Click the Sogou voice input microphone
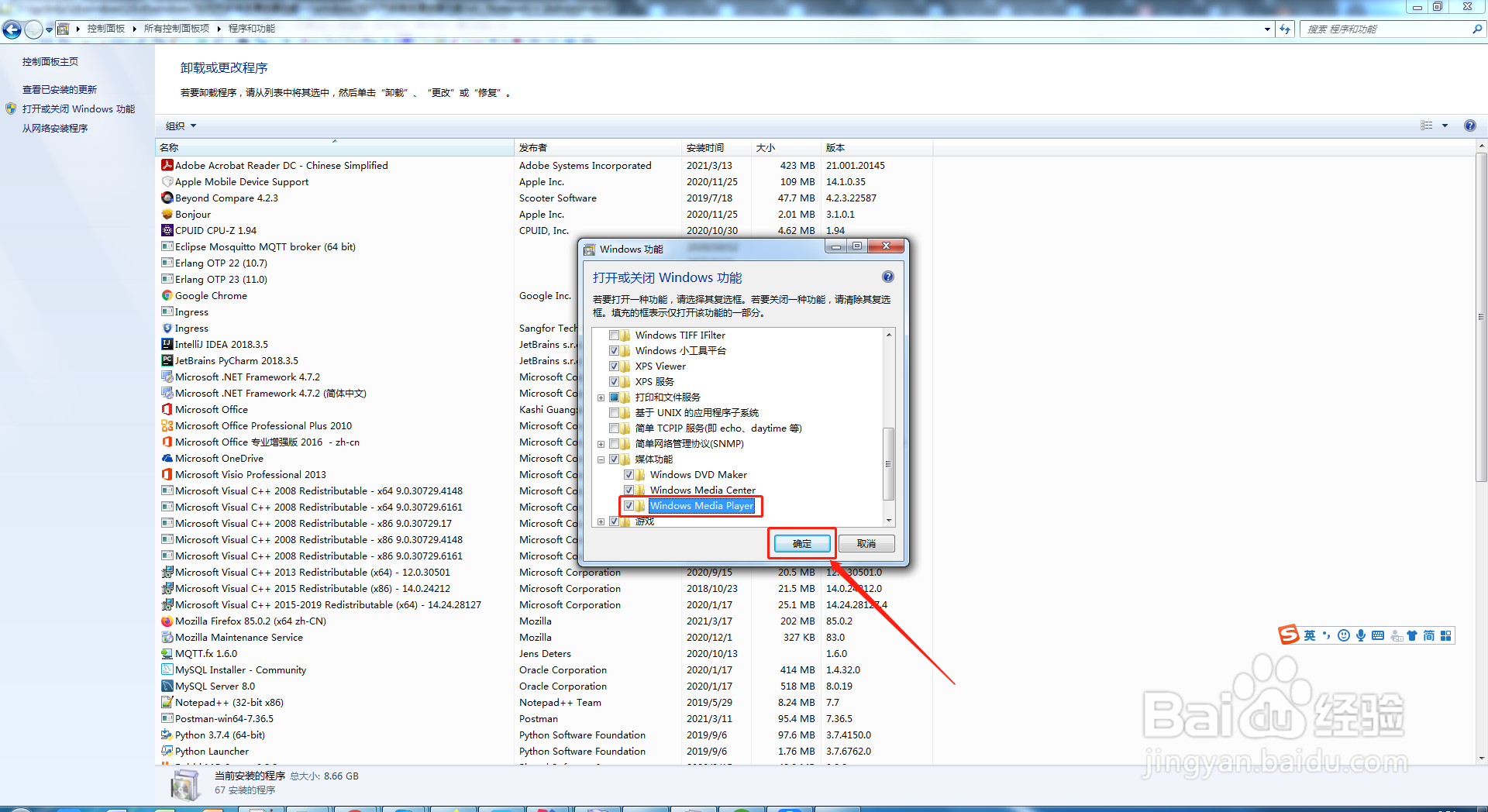 [x=1361, y=635]
